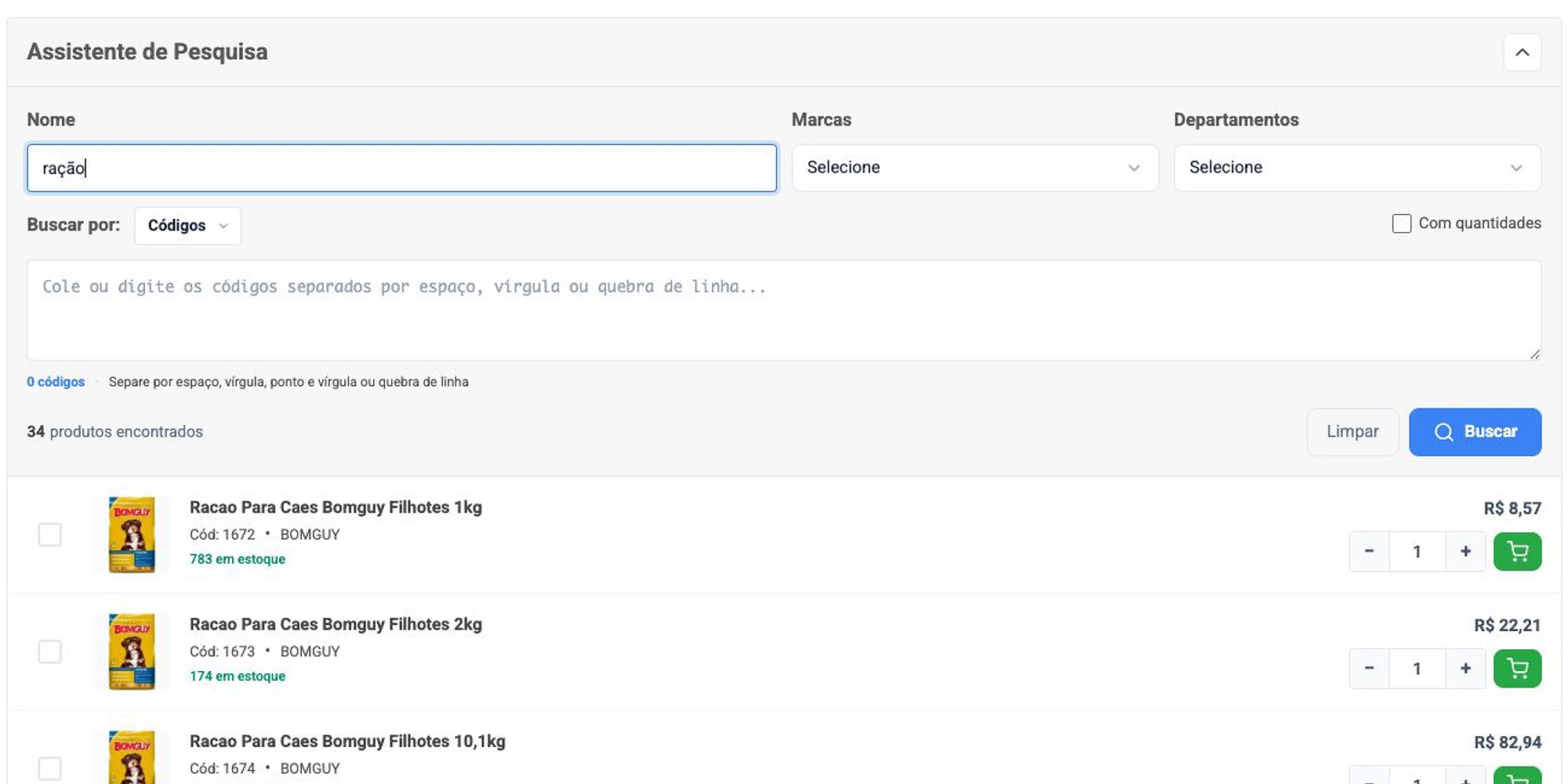This screenshot has width=1568, height=784.
Task: Click product title Racao Para Caes Bomguy Filhotes 10,1kg
Action: [x=347, y=741]
